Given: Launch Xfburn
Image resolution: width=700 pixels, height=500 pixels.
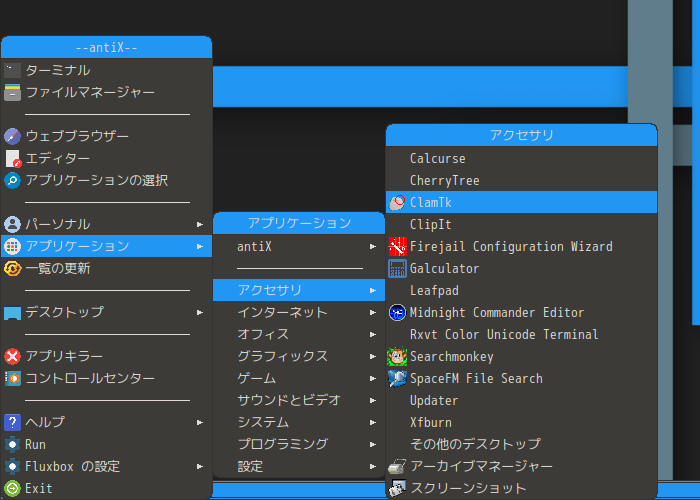Looking at the screenshot, I should (521, 422).
